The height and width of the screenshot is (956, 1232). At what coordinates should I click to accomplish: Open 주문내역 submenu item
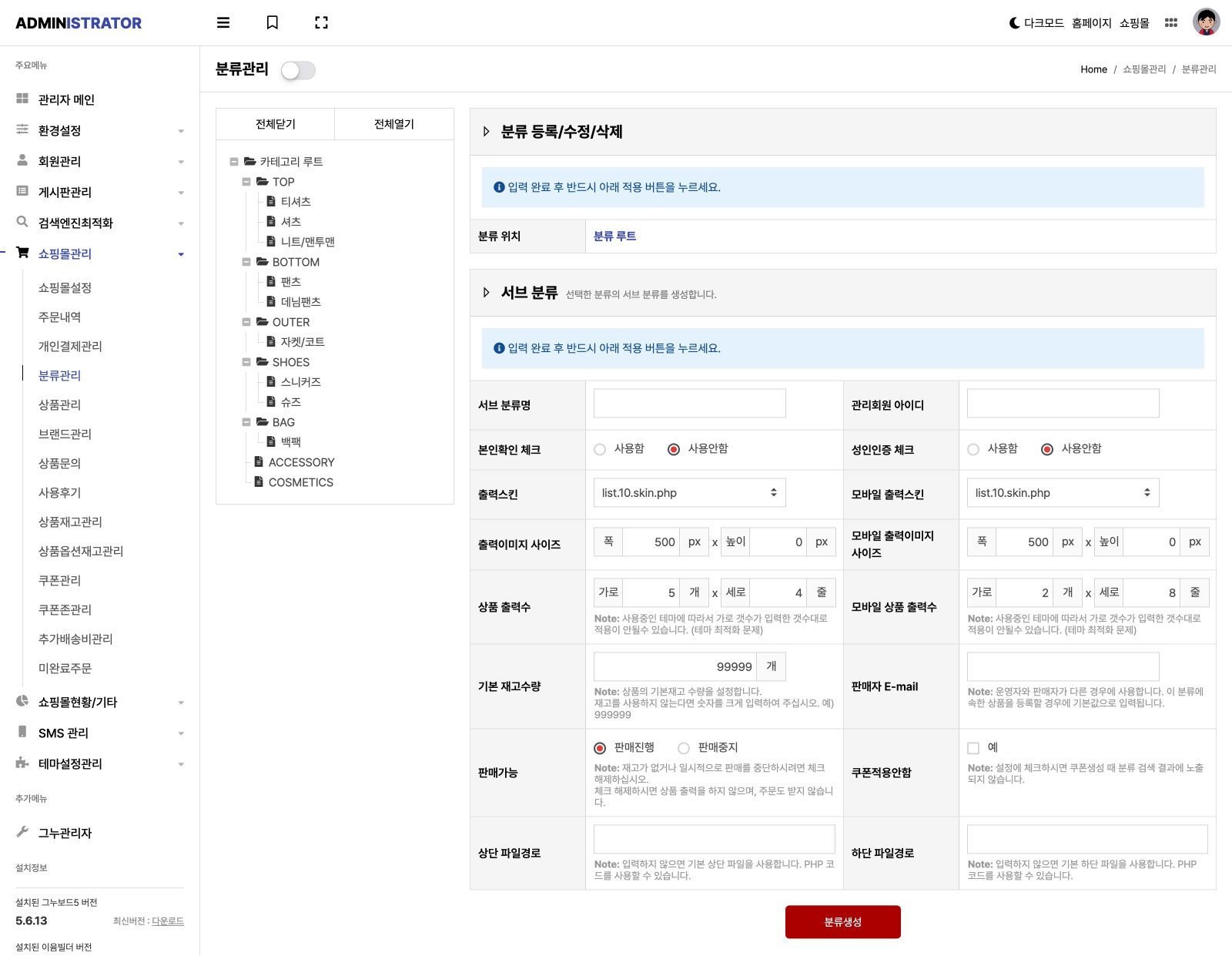59,317
